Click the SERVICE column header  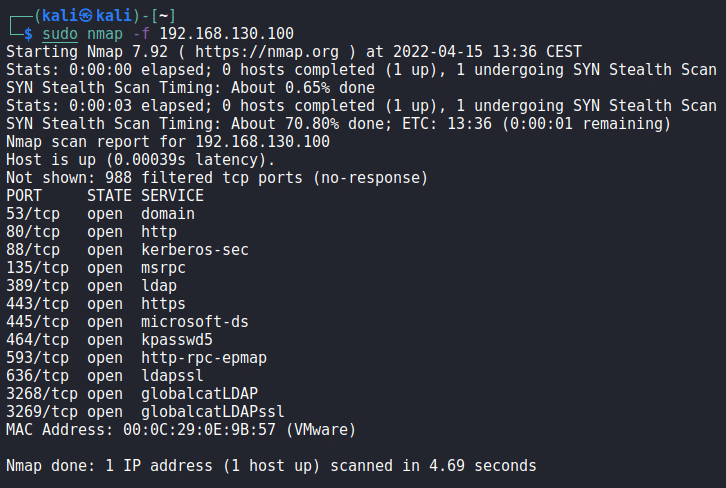[x=172, y=196]
